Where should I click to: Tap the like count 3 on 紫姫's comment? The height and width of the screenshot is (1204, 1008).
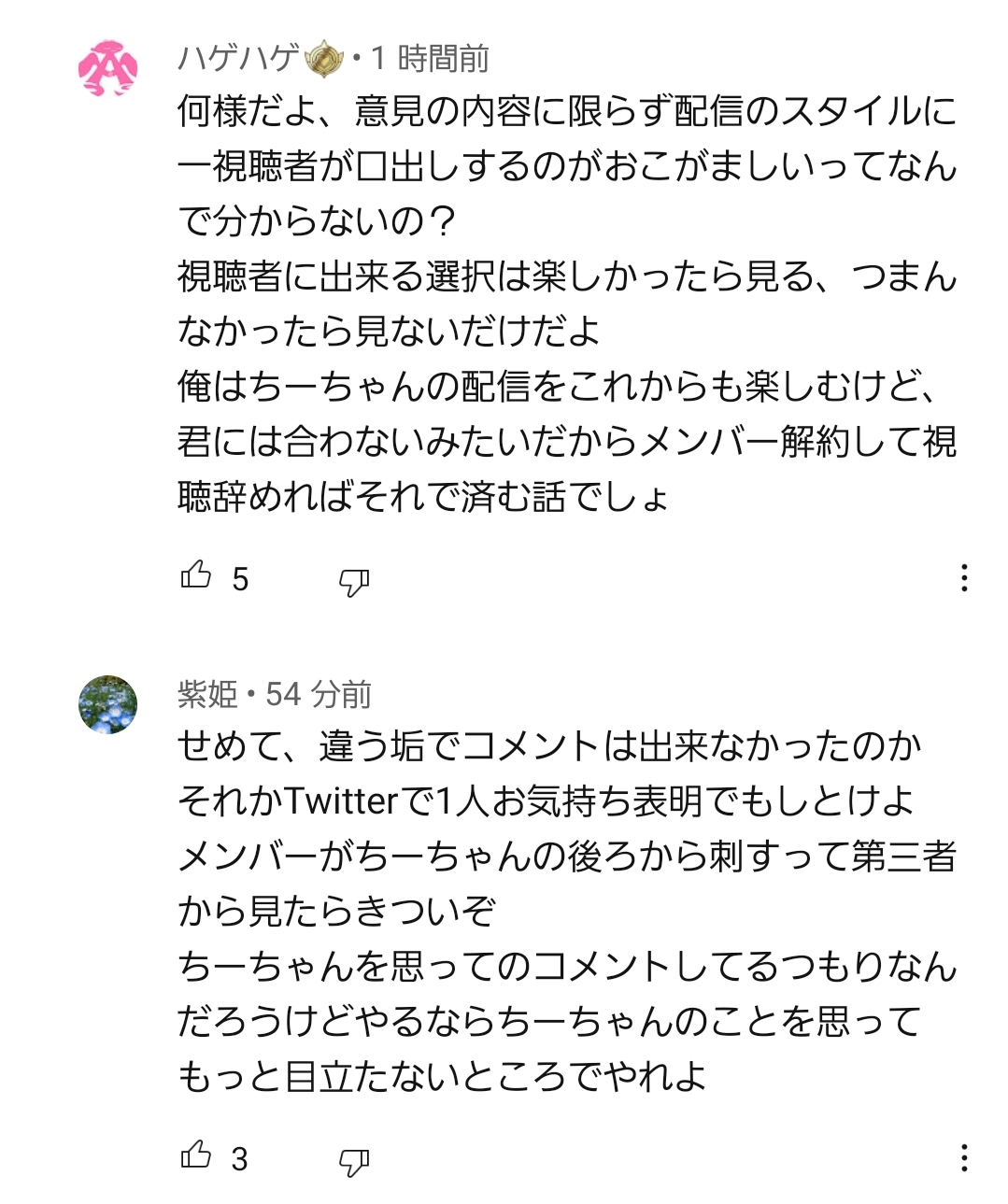point(240,1160)
